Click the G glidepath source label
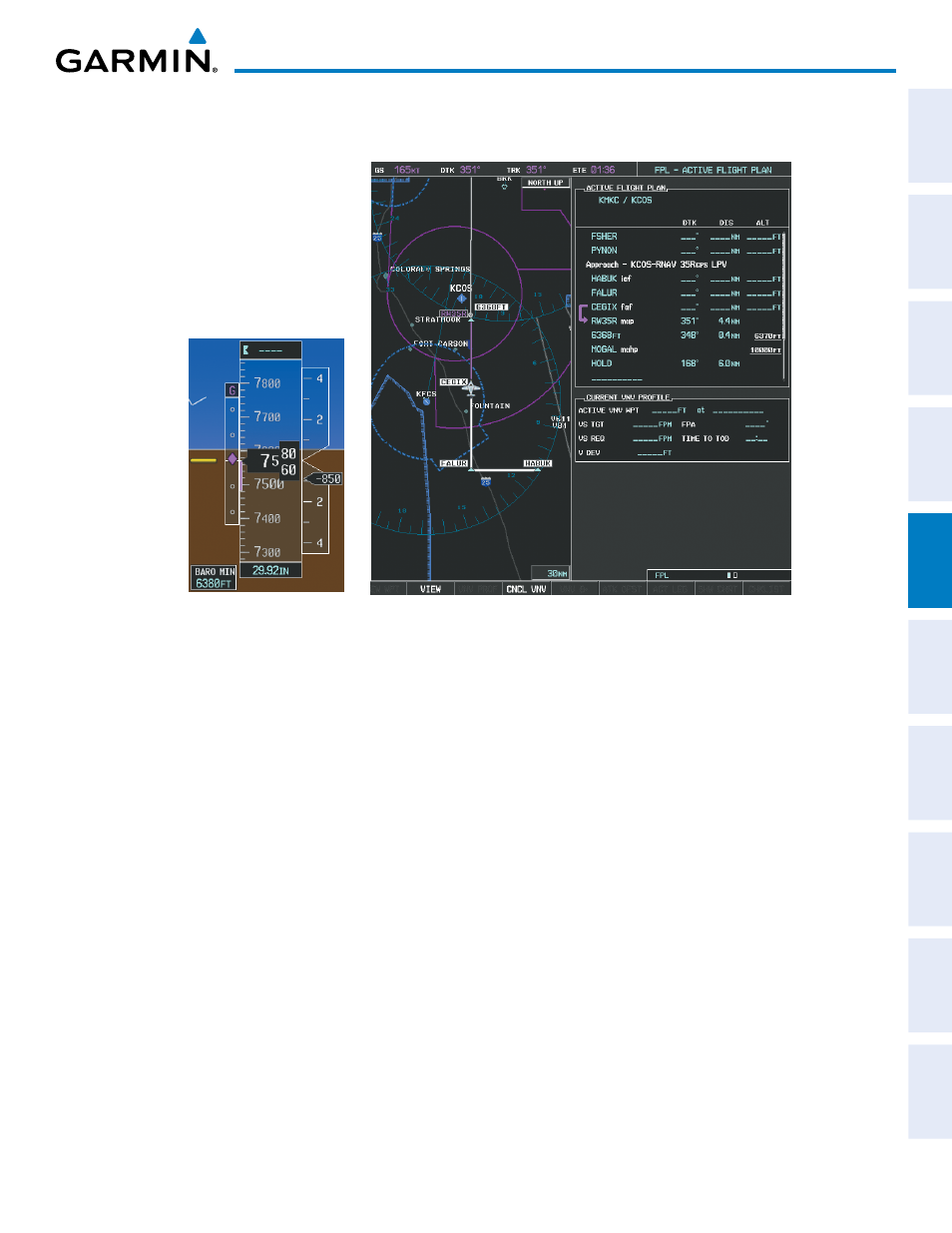 pos(233,390)
